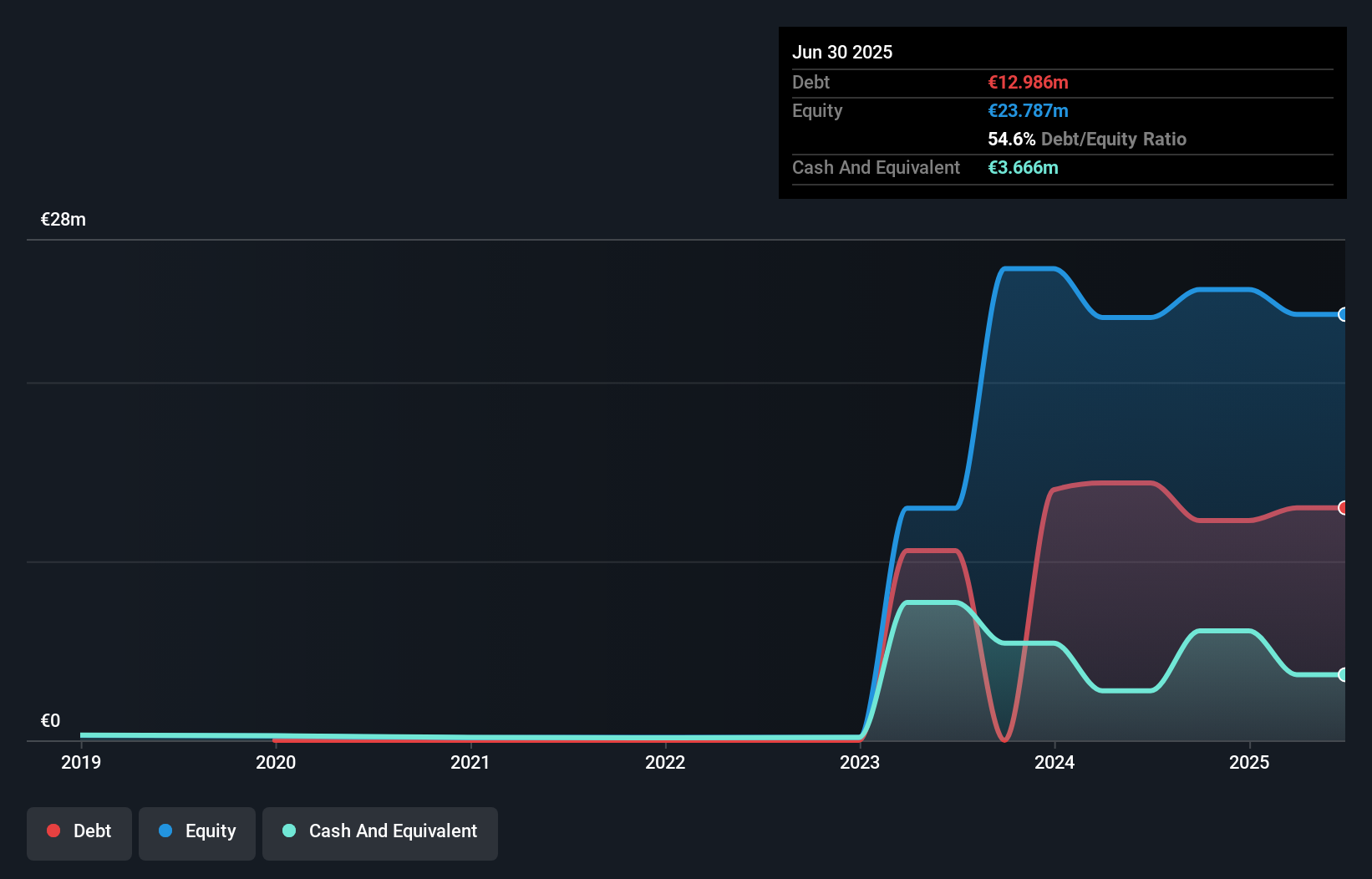Select the Cash line endpoint marker
This screenshot has width=1372, height=879.
click(x=1342, y=674)
